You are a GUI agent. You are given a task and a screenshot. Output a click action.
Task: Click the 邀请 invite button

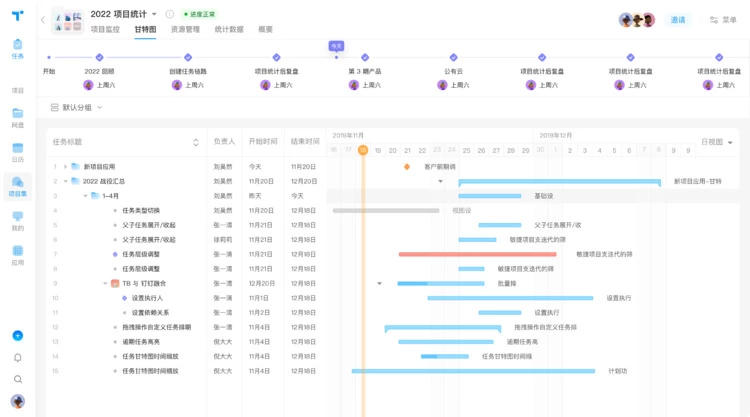(678, 20)
